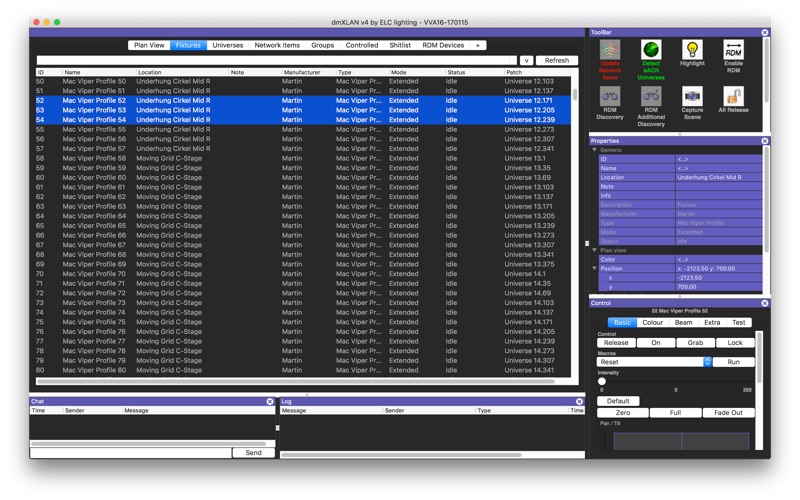The height and width of the screenshot is (500, 800).
Task: Click the Pan / Tilt control pad
Action: (681, 441)
